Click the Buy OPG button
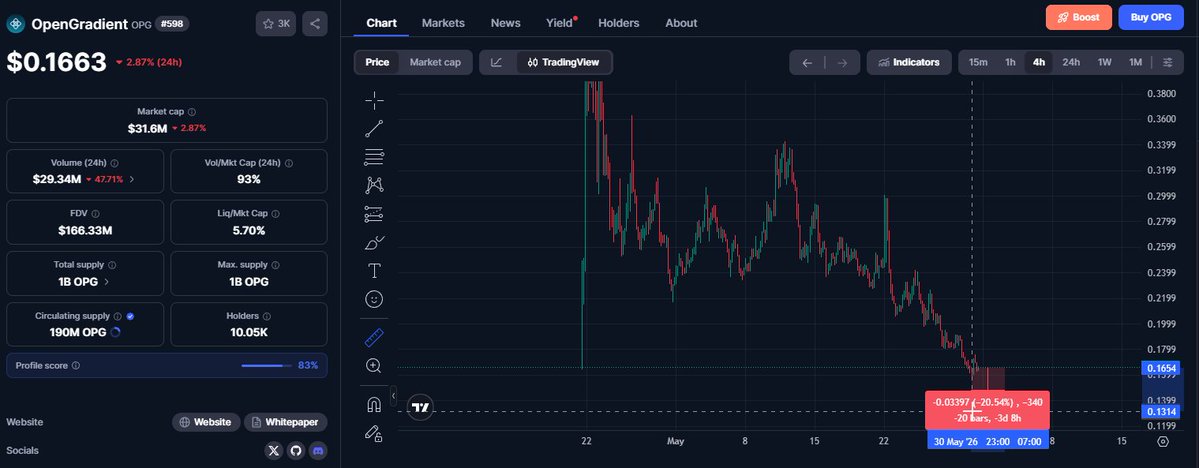This screenshot has height=468, width=1199. point(1151,18)
